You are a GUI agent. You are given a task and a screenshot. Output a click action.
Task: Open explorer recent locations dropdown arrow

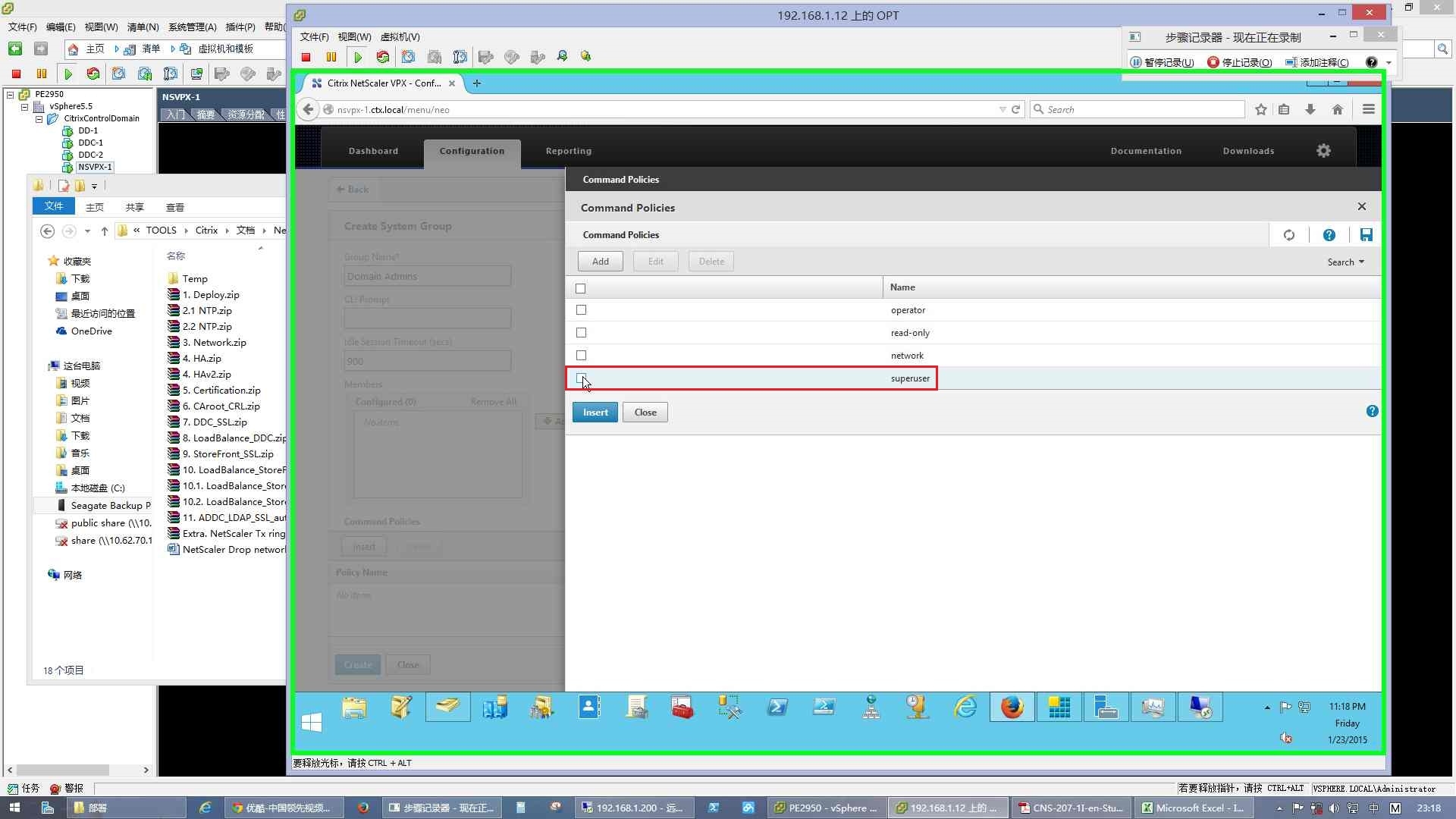coord(88,231)
